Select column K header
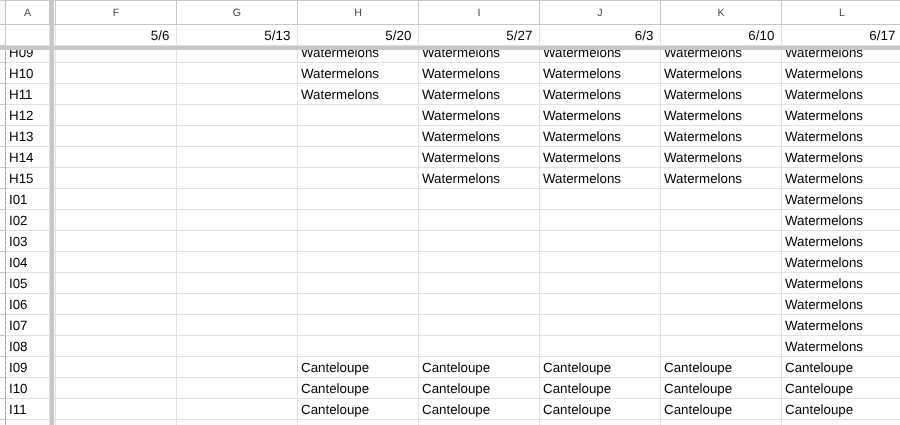900x425 pixels. coord(721,13)
